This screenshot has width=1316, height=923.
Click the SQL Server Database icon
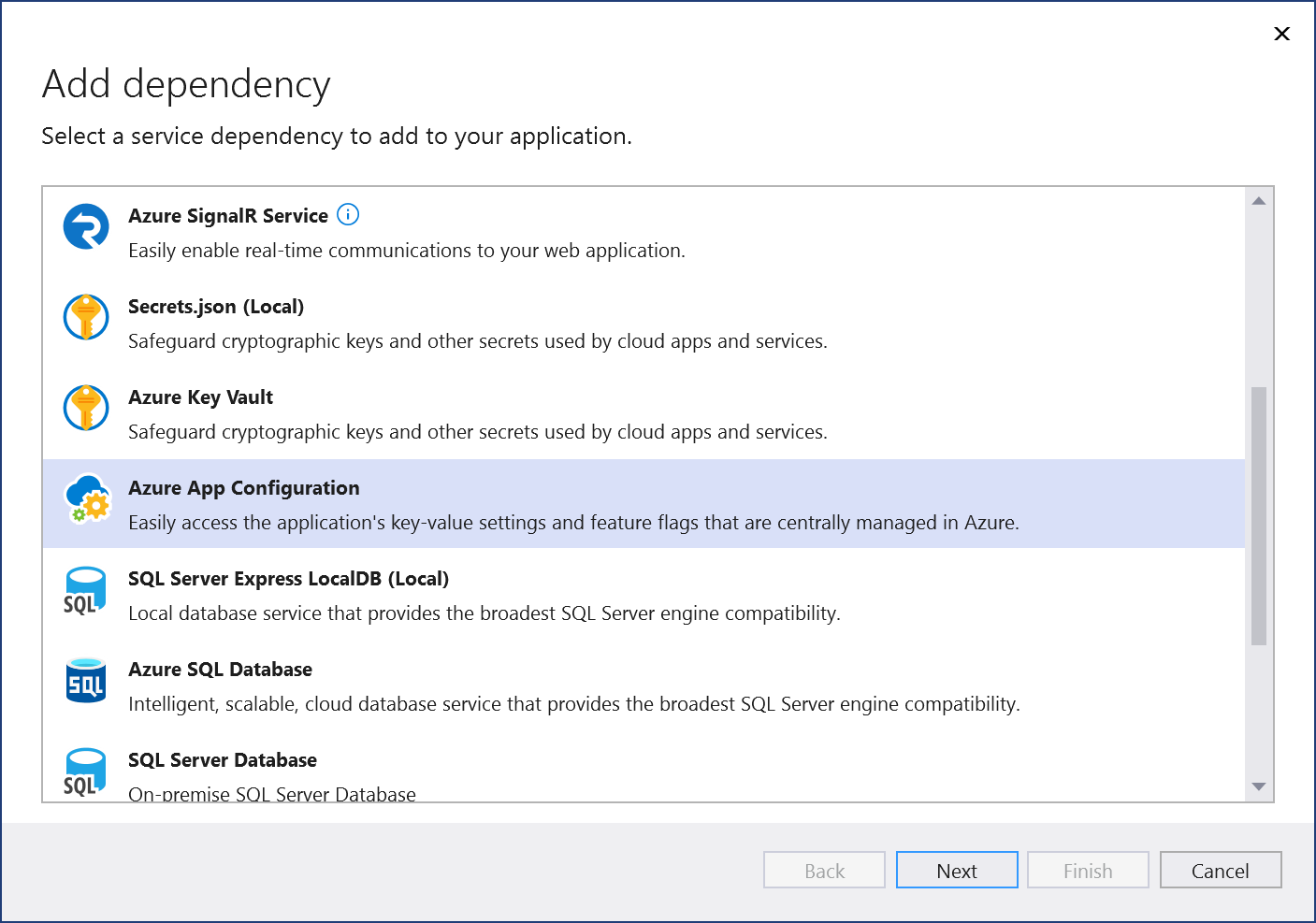coord(85,772)
